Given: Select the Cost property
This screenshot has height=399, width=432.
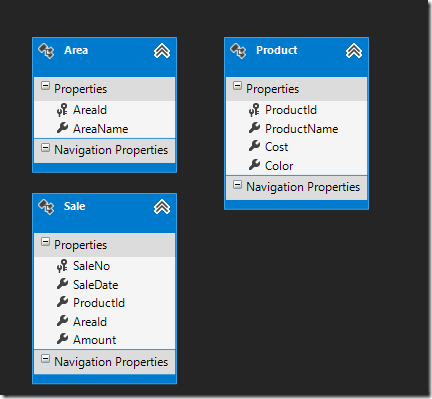Looking at the screenshot, I should 276,147.
